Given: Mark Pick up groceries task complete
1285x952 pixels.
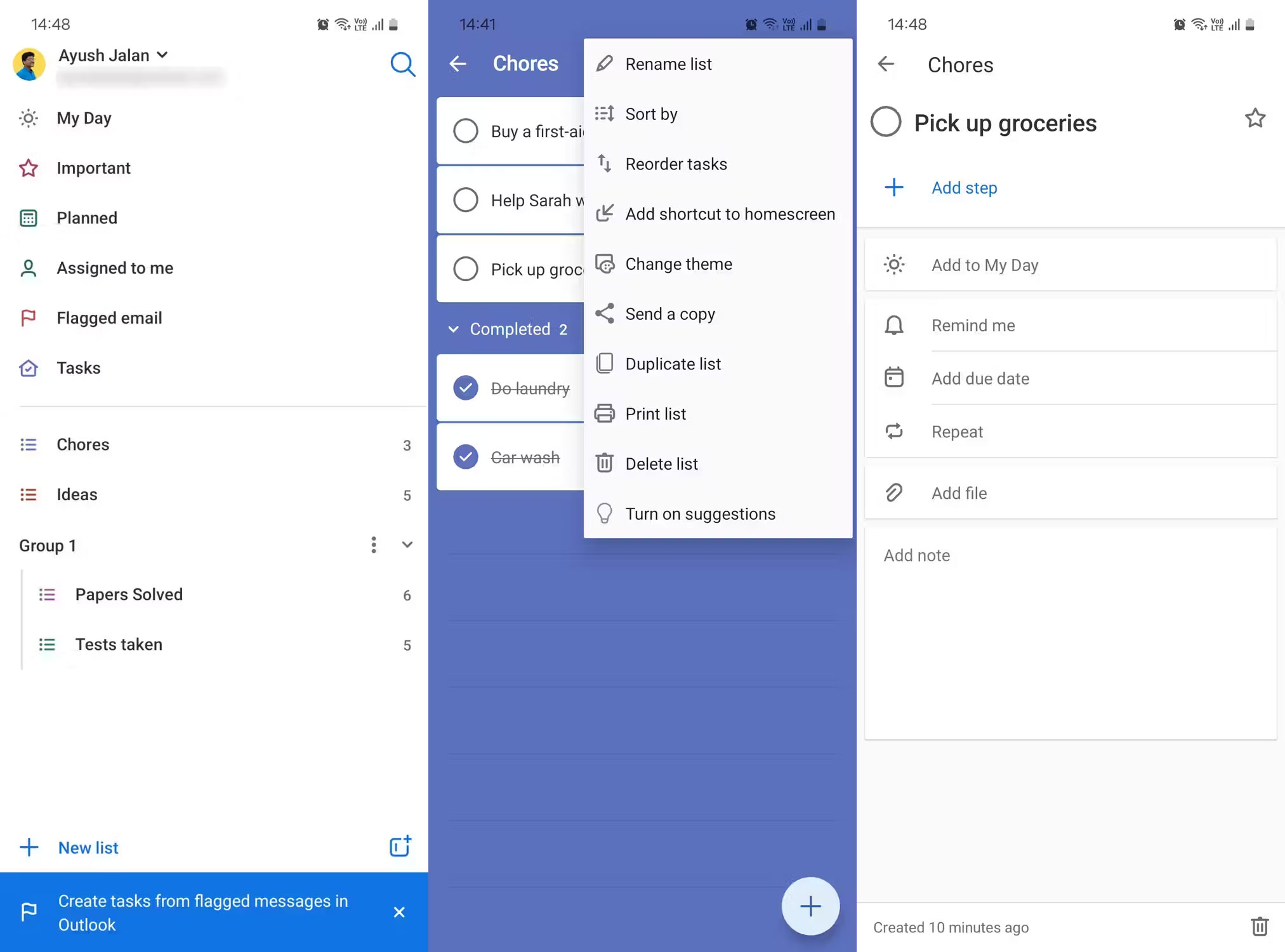Looking at the screenshot, I should [x=886, y=122].
